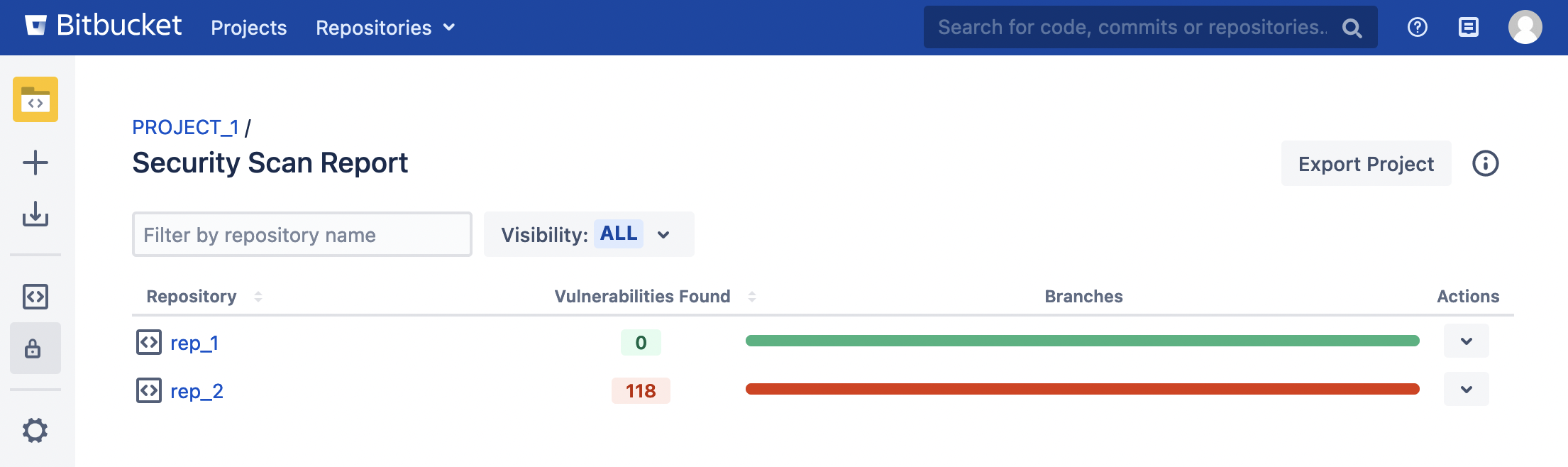This screenshot has height=467, width=1568.
Task: Click the yellow project avatar icon in sidebar
Action: [35, 99]
